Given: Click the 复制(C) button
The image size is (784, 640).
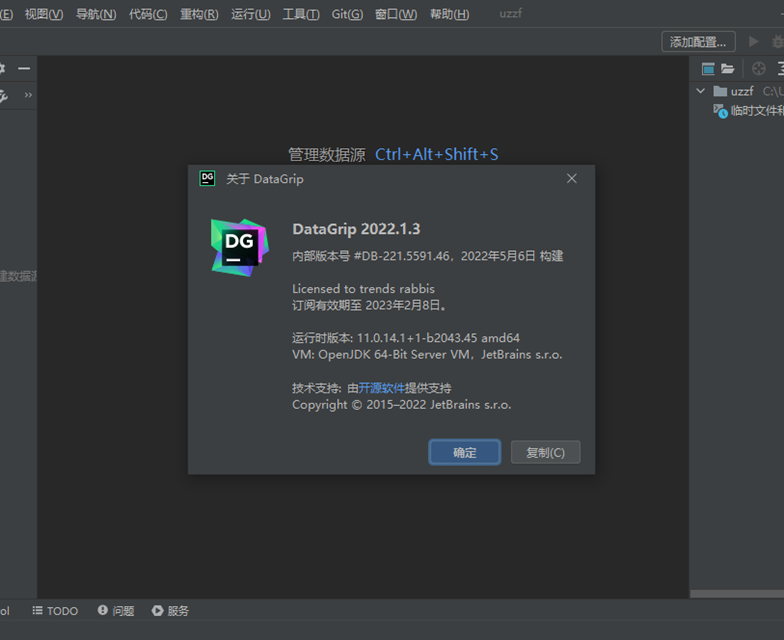Looking at the screenshot, I should (546, 452).
